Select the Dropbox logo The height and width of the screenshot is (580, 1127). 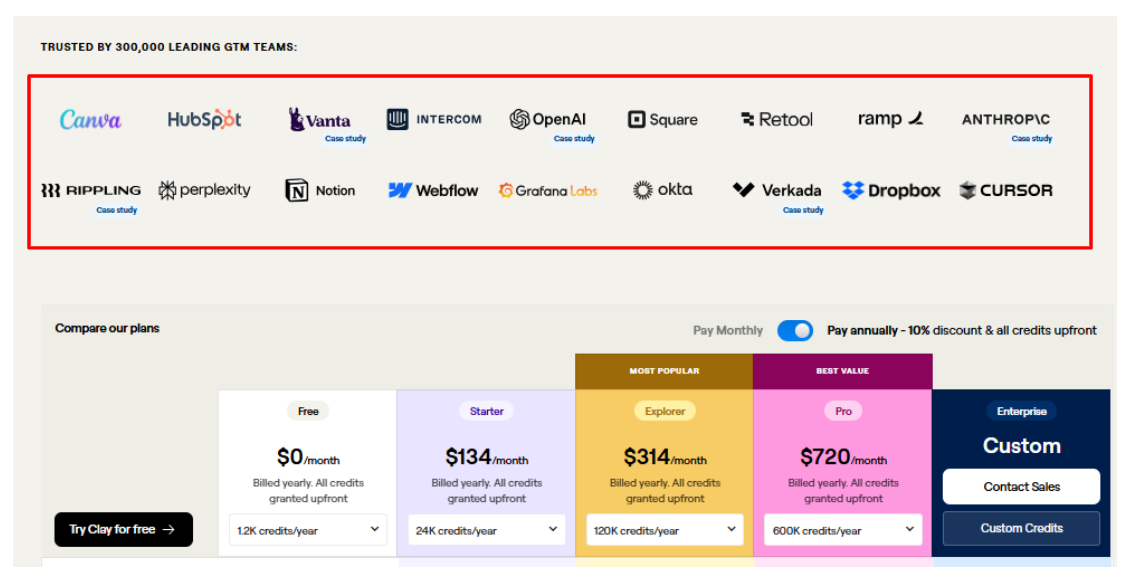click(x=891, y=190)
